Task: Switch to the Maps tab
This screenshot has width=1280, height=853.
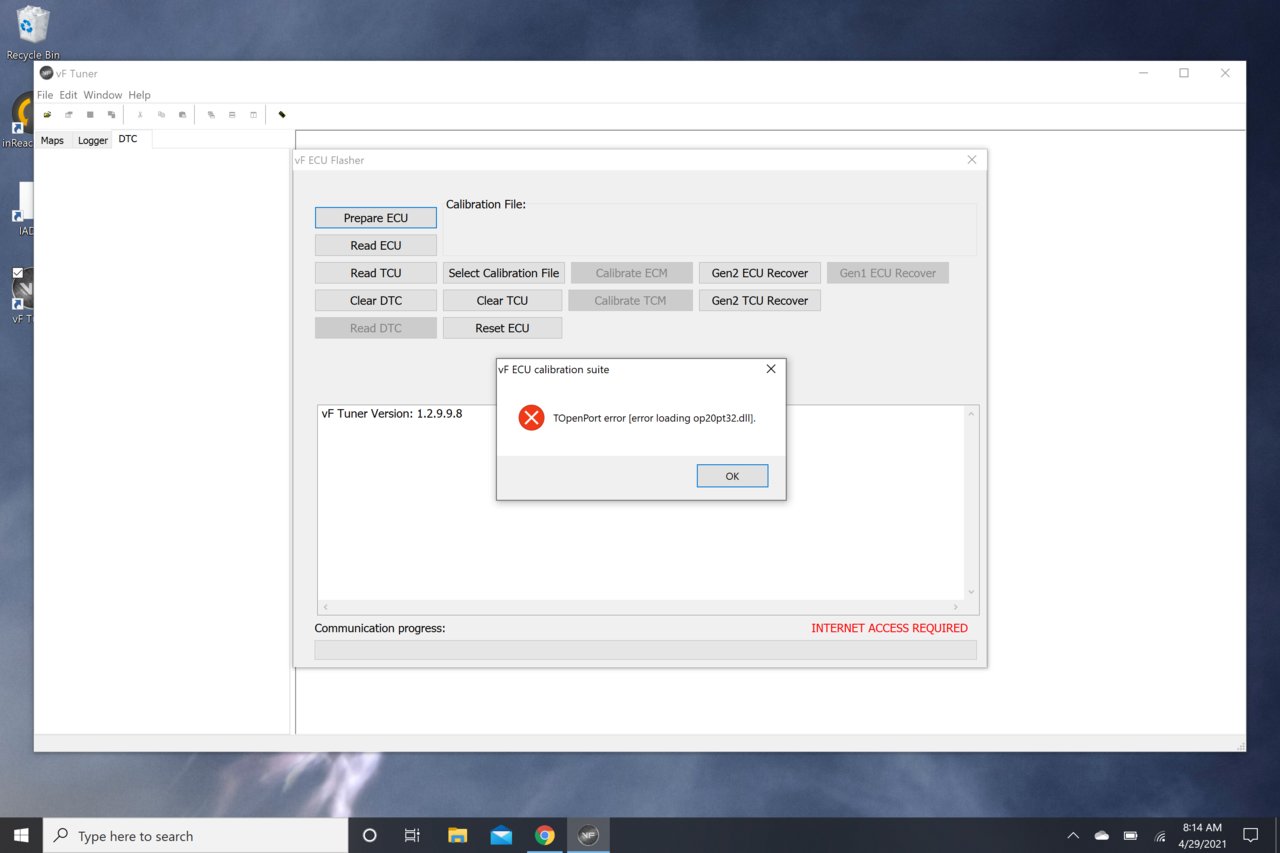Action: click(52, 140)
